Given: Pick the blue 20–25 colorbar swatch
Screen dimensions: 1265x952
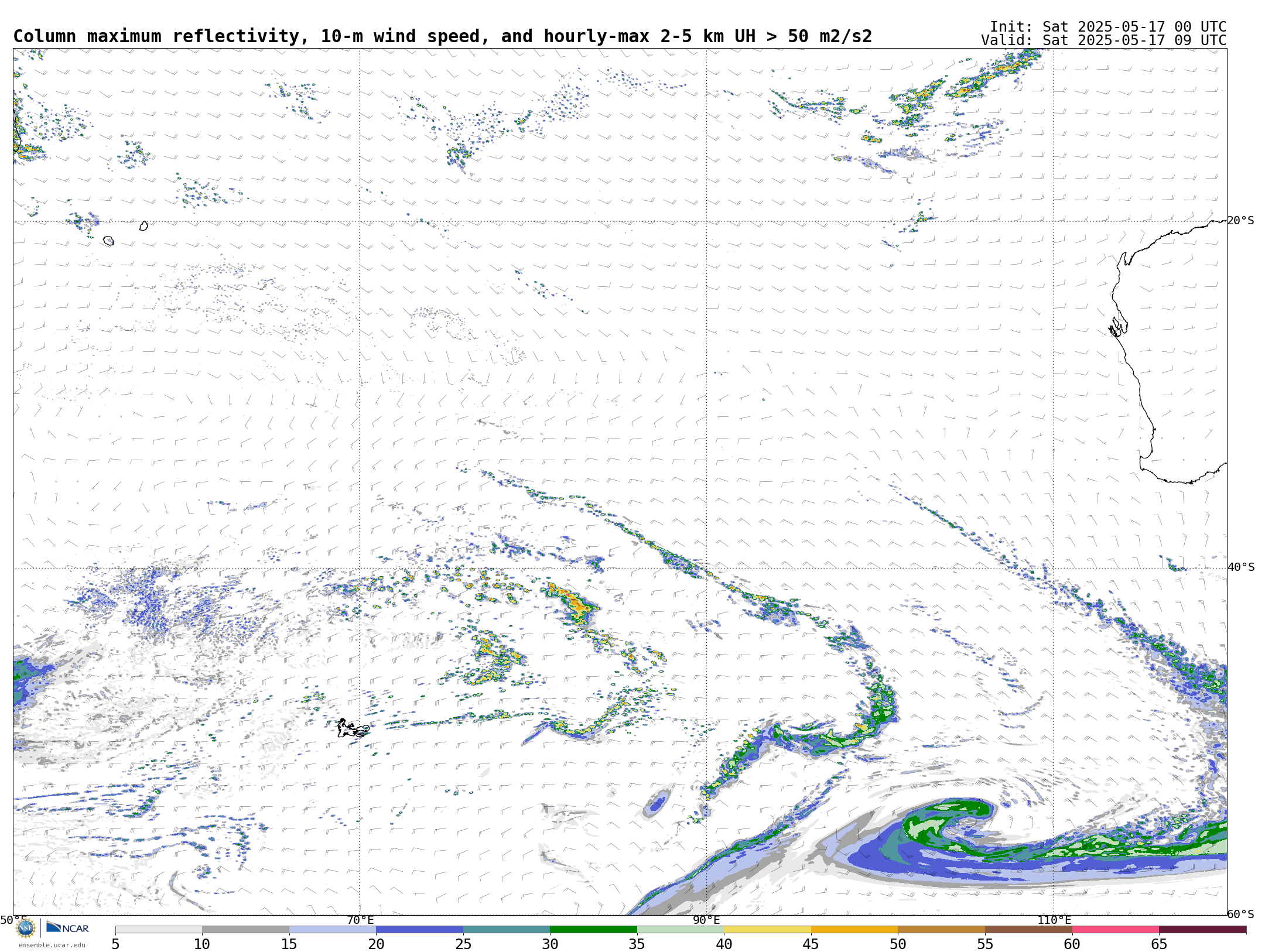Looking at the screenshot, I should tap(419, 930).
